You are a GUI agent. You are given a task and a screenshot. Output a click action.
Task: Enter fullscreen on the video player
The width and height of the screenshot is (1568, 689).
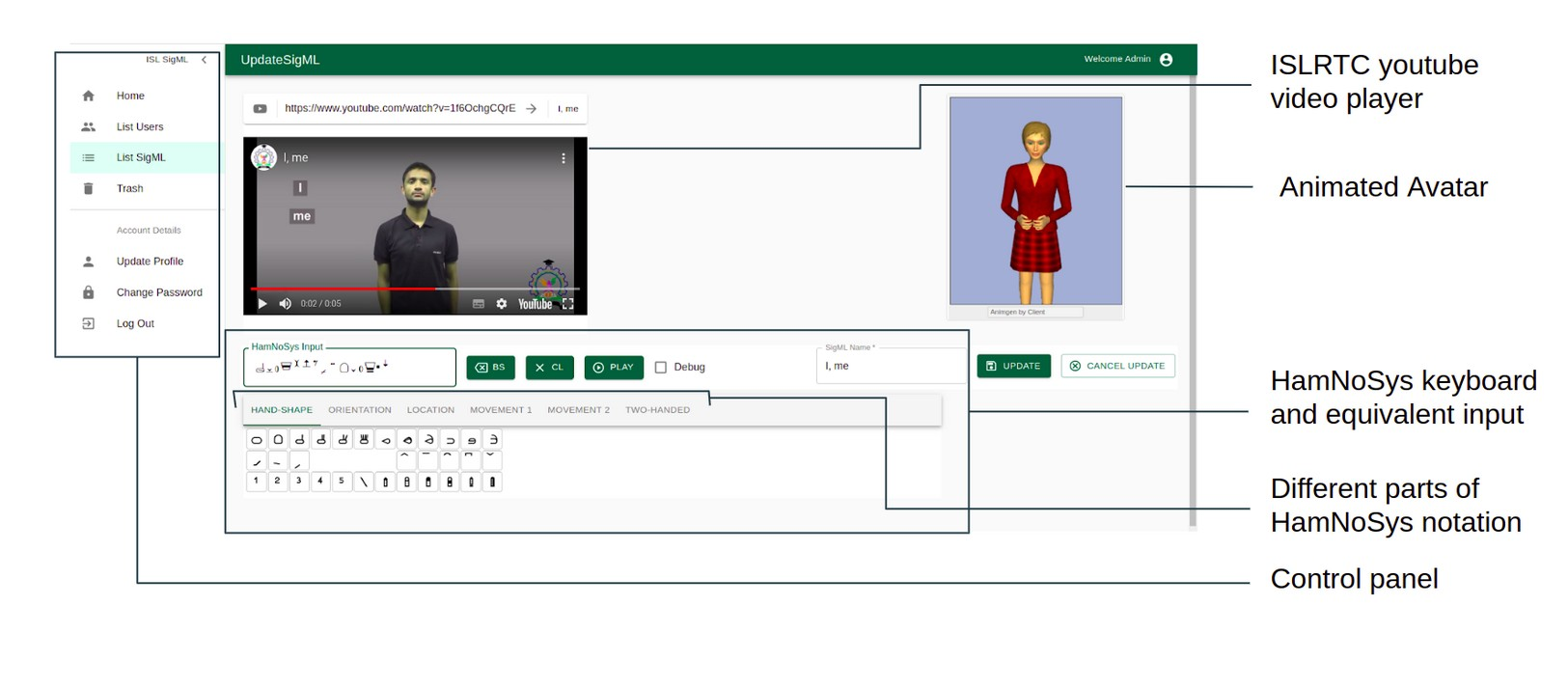click(568, 303)
